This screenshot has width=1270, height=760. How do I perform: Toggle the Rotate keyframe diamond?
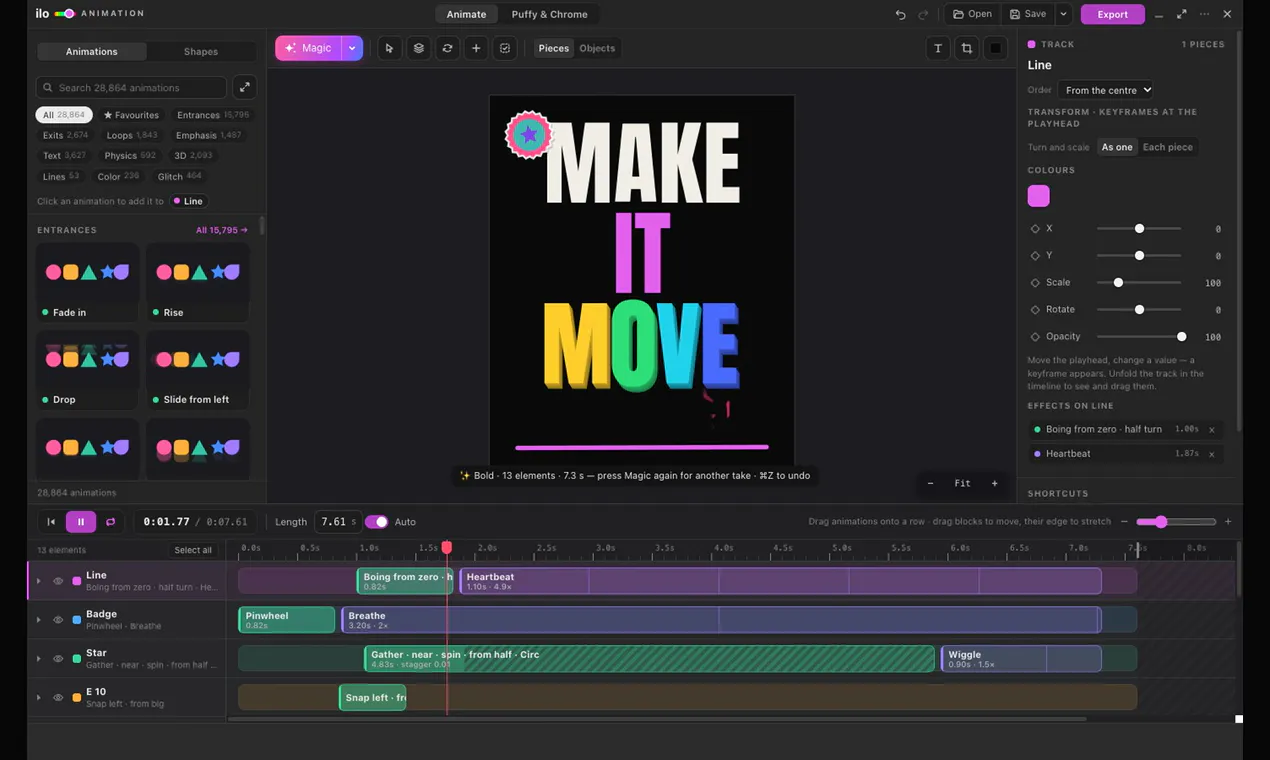tap(1035, 310)
